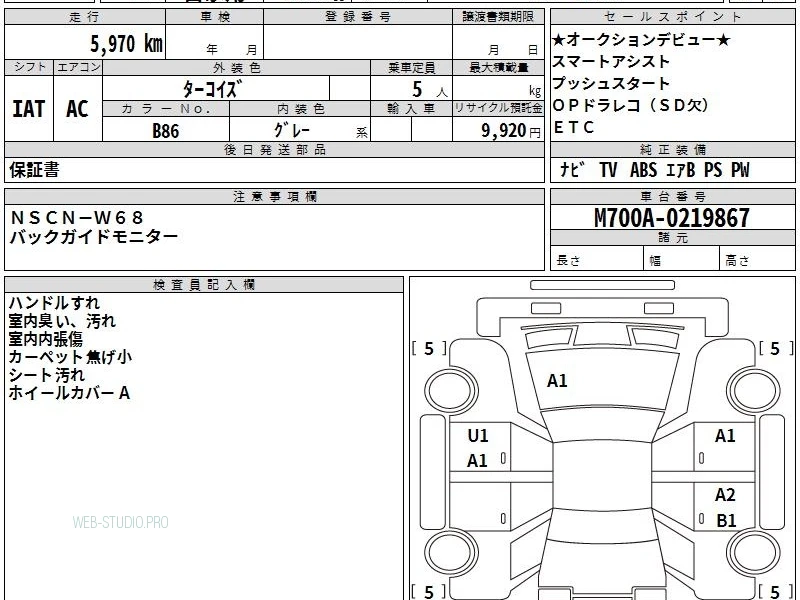Viewport: 800px width, 600px height.
Task: Select the 幅 dimension cell
Action: [682, 259]
